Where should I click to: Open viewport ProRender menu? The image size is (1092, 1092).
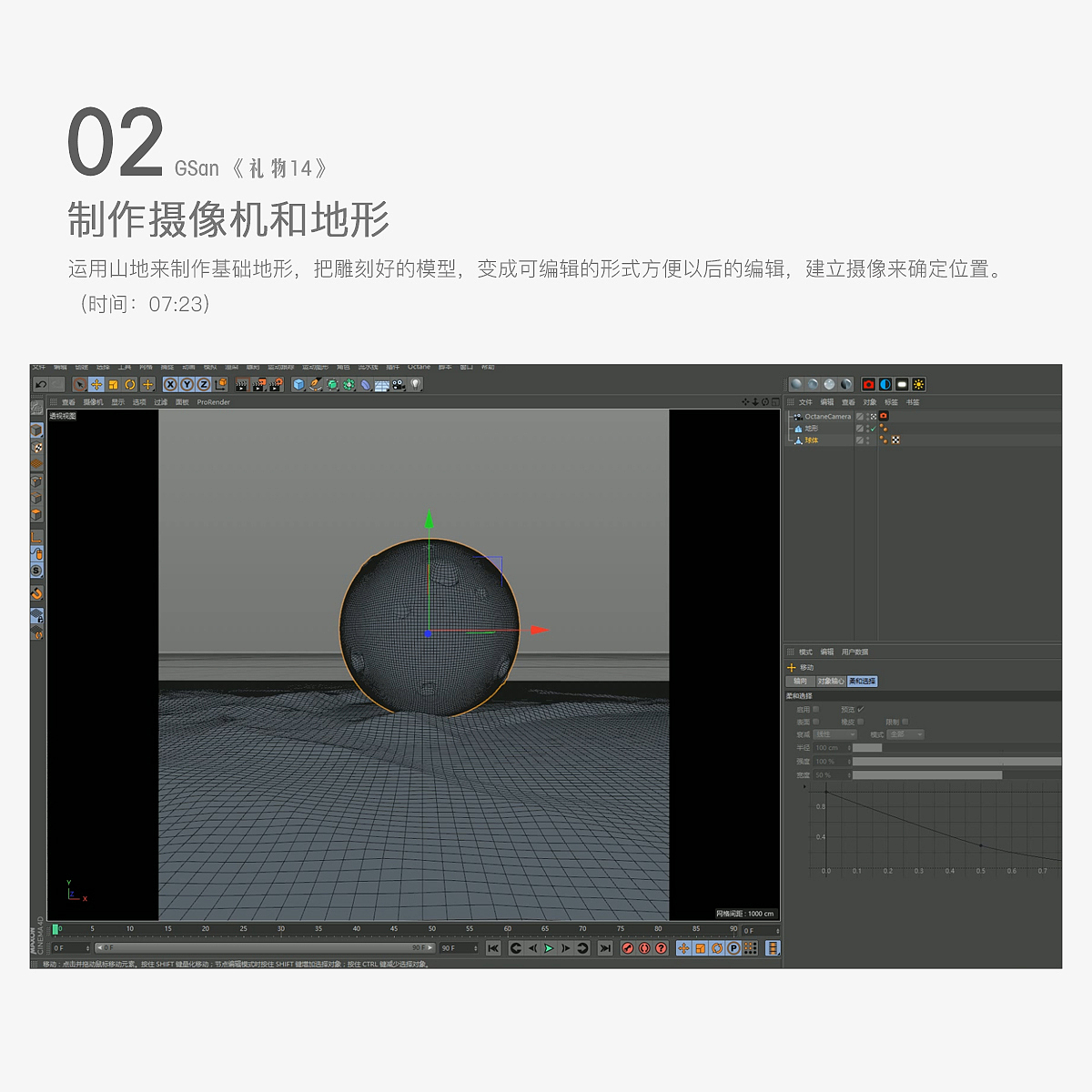click(x=214, y=402)
